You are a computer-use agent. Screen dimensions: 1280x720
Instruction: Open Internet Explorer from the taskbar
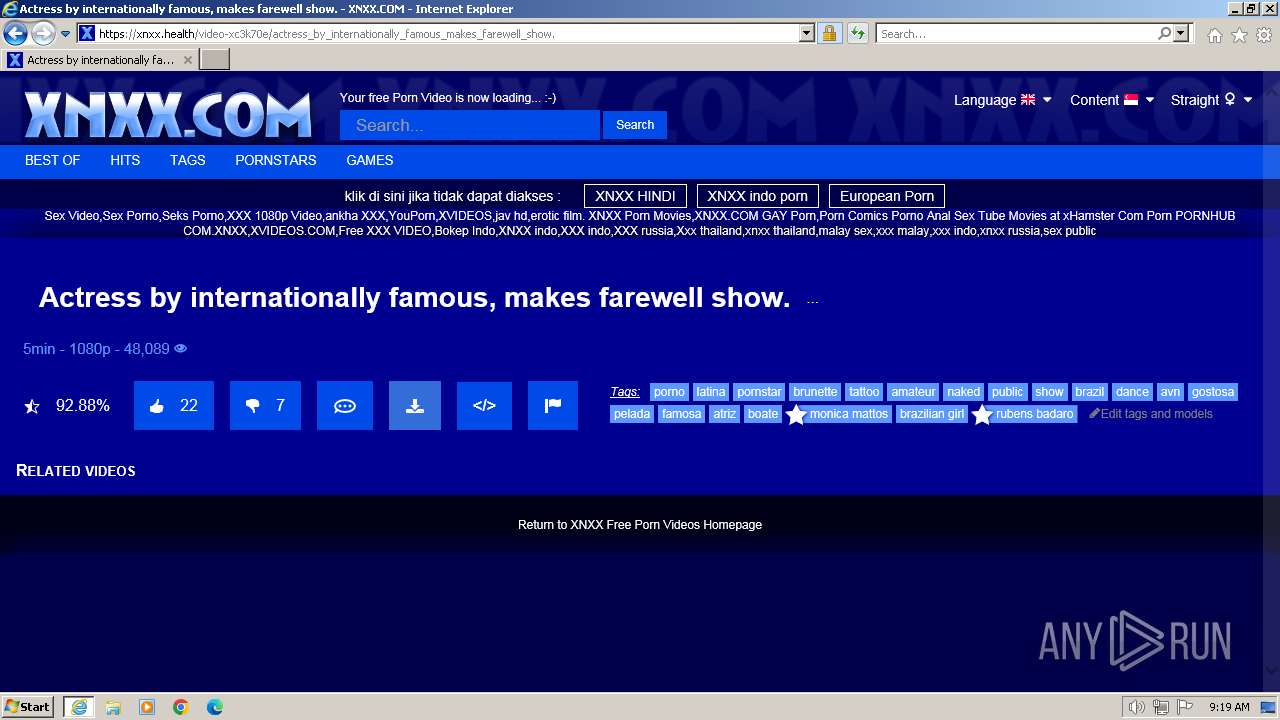(x=79, y=707)
